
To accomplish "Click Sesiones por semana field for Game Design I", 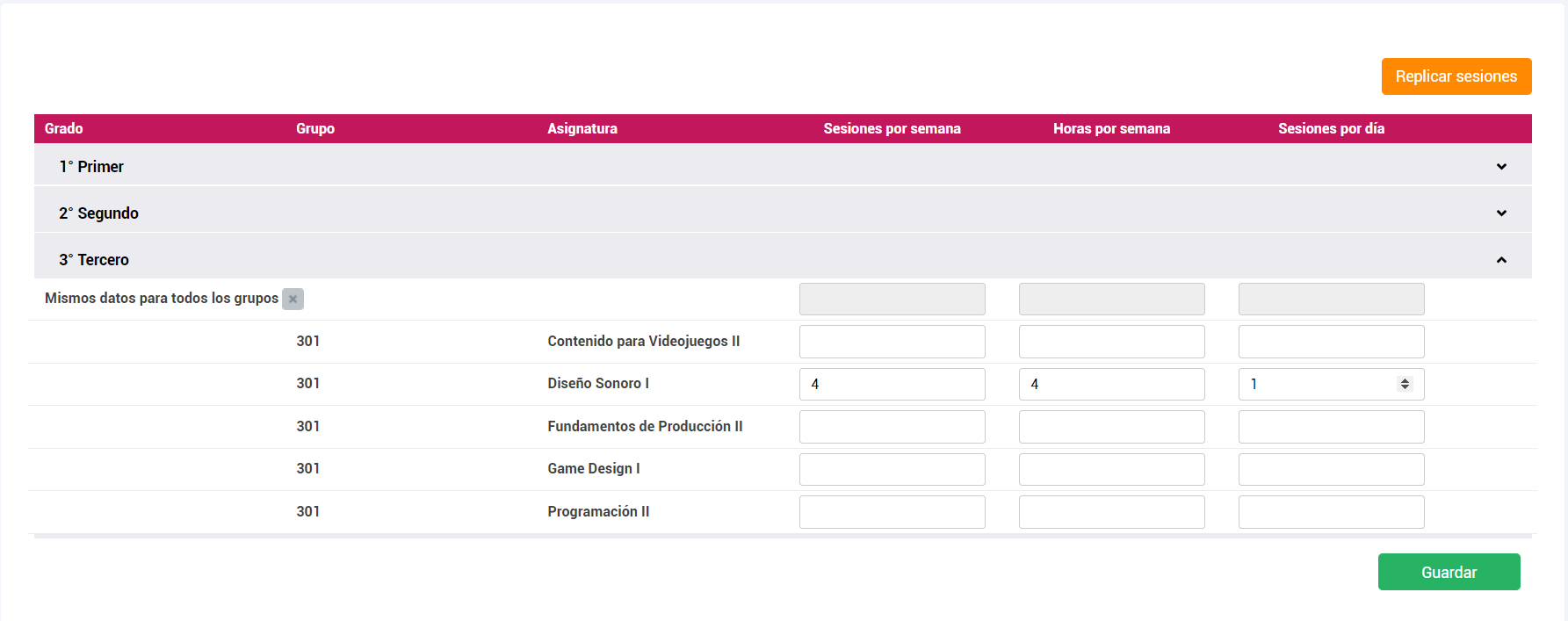I will point(892,469).
